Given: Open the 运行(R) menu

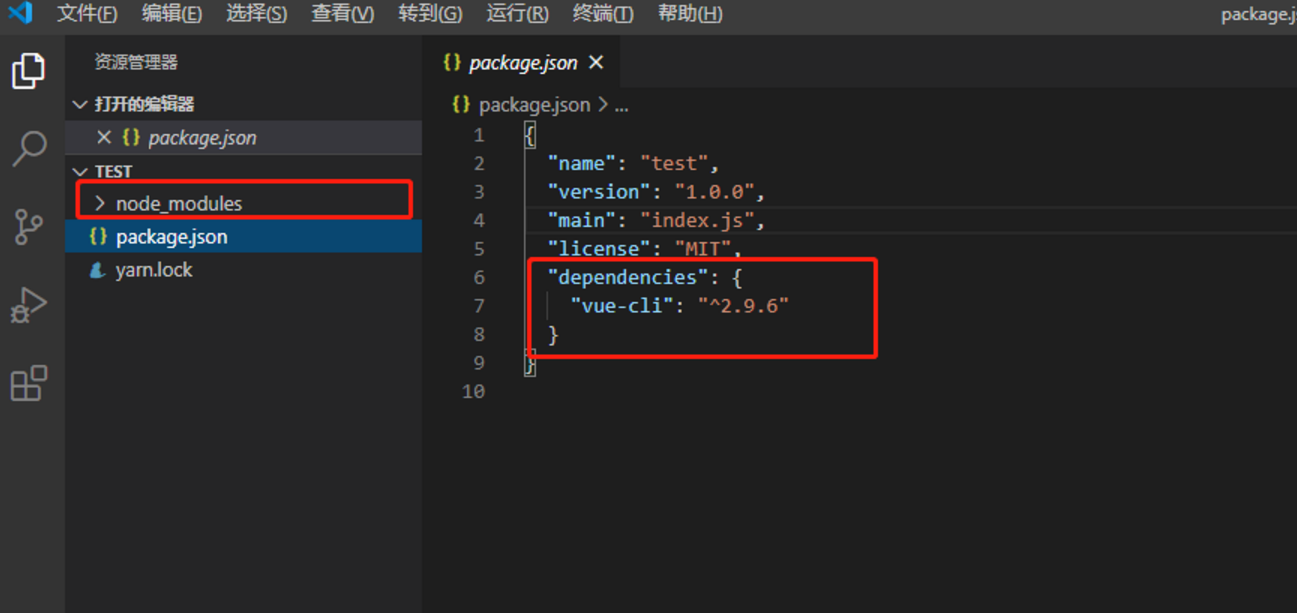Looking at the screenshot, I should (x=517, y=14).
